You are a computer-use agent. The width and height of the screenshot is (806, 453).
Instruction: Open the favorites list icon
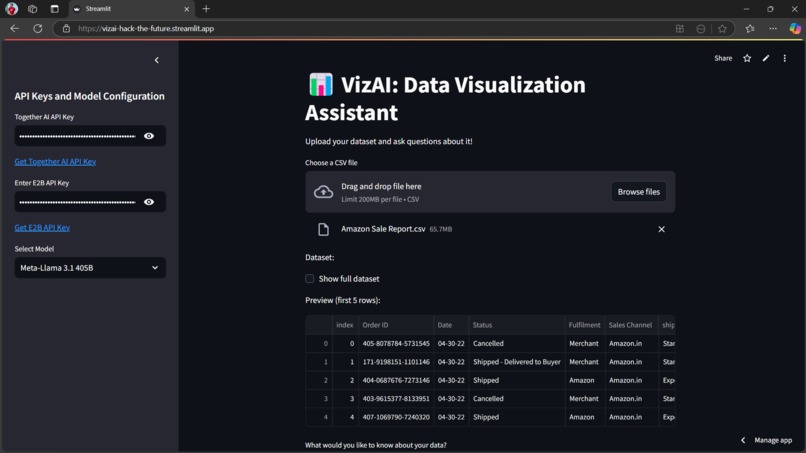coord(750,29)
